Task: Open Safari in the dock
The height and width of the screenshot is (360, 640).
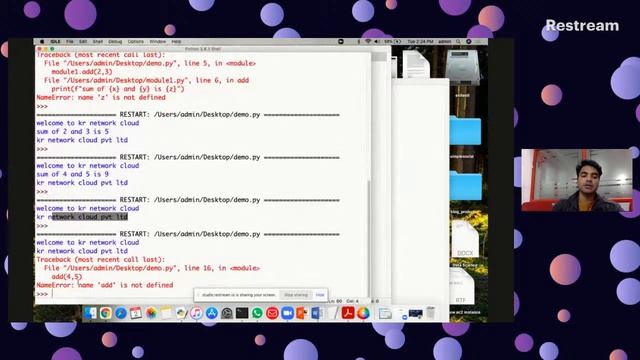Action: (x=121, y=313)
